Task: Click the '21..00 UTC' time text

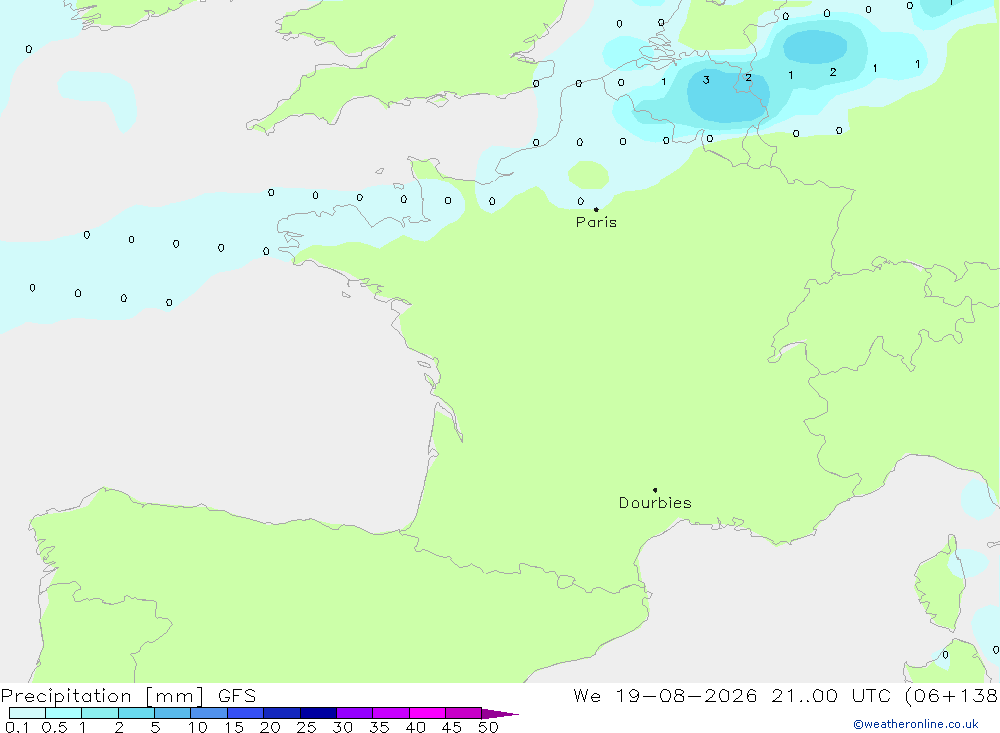Action: (830, 696)
